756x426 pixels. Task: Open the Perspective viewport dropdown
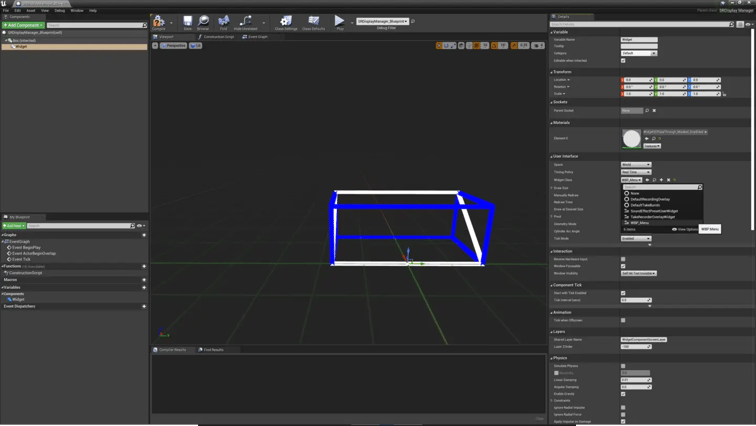tap(174, 45)
